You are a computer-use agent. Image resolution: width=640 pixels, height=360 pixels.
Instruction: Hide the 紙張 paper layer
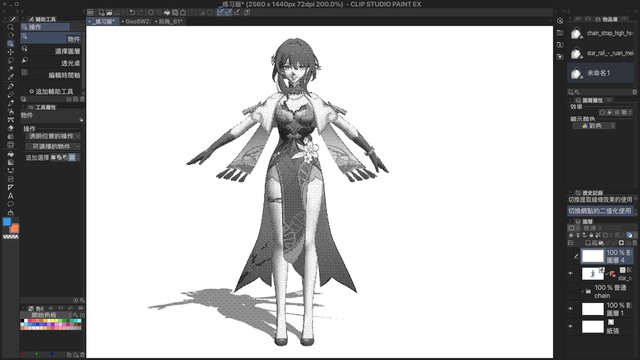coord(571,327)
